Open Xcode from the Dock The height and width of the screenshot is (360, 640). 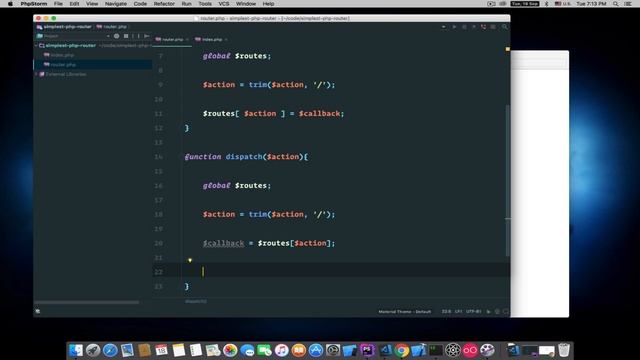click(419, 350)
